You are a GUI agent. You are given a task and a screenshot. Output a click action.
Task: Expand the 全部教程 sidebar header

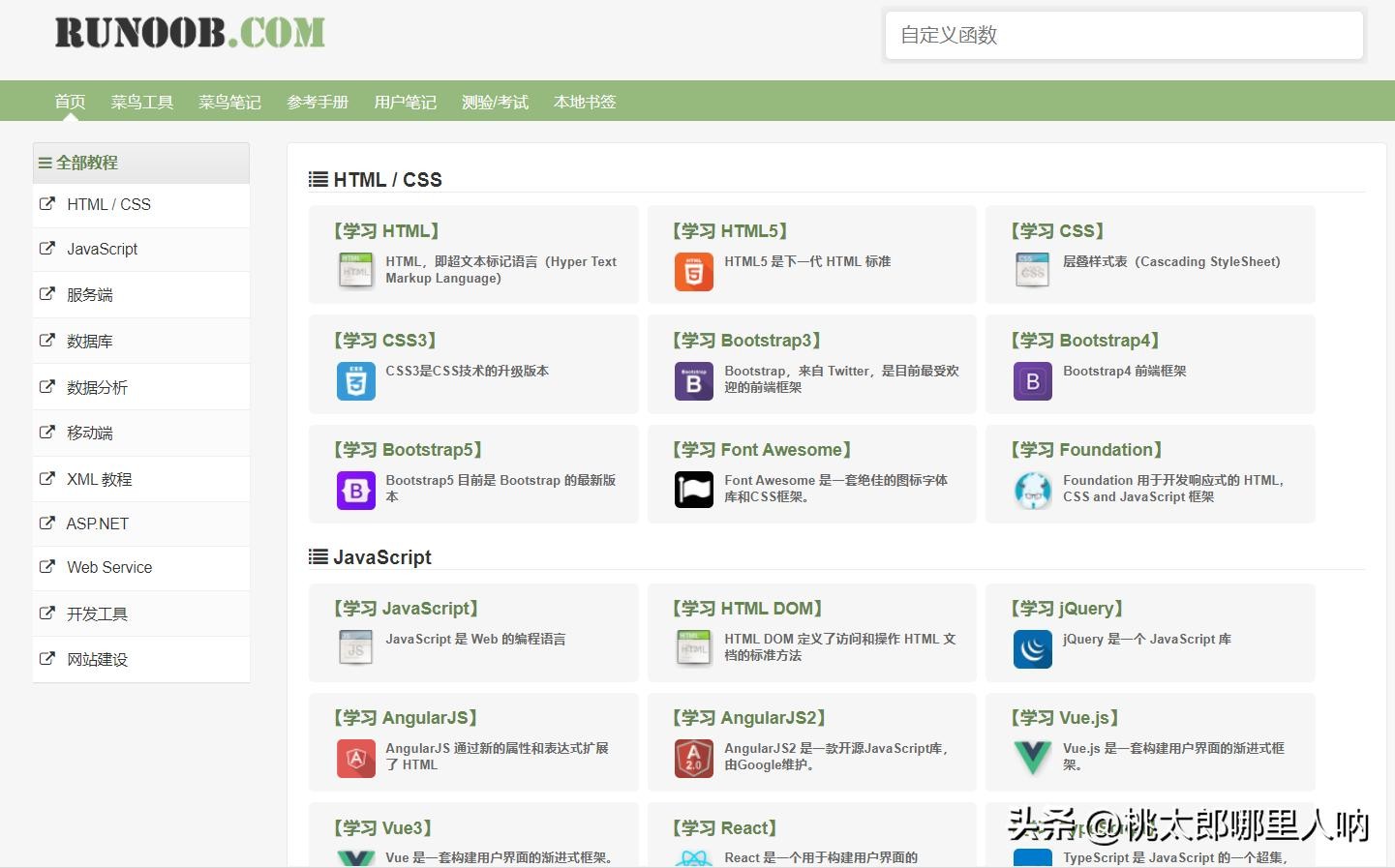[86, 163]
